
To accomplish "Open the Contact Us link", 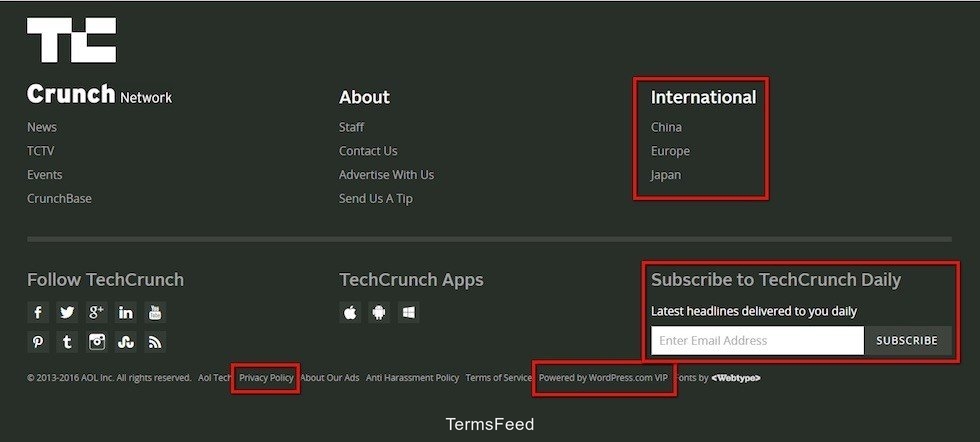I will point(368,151).
